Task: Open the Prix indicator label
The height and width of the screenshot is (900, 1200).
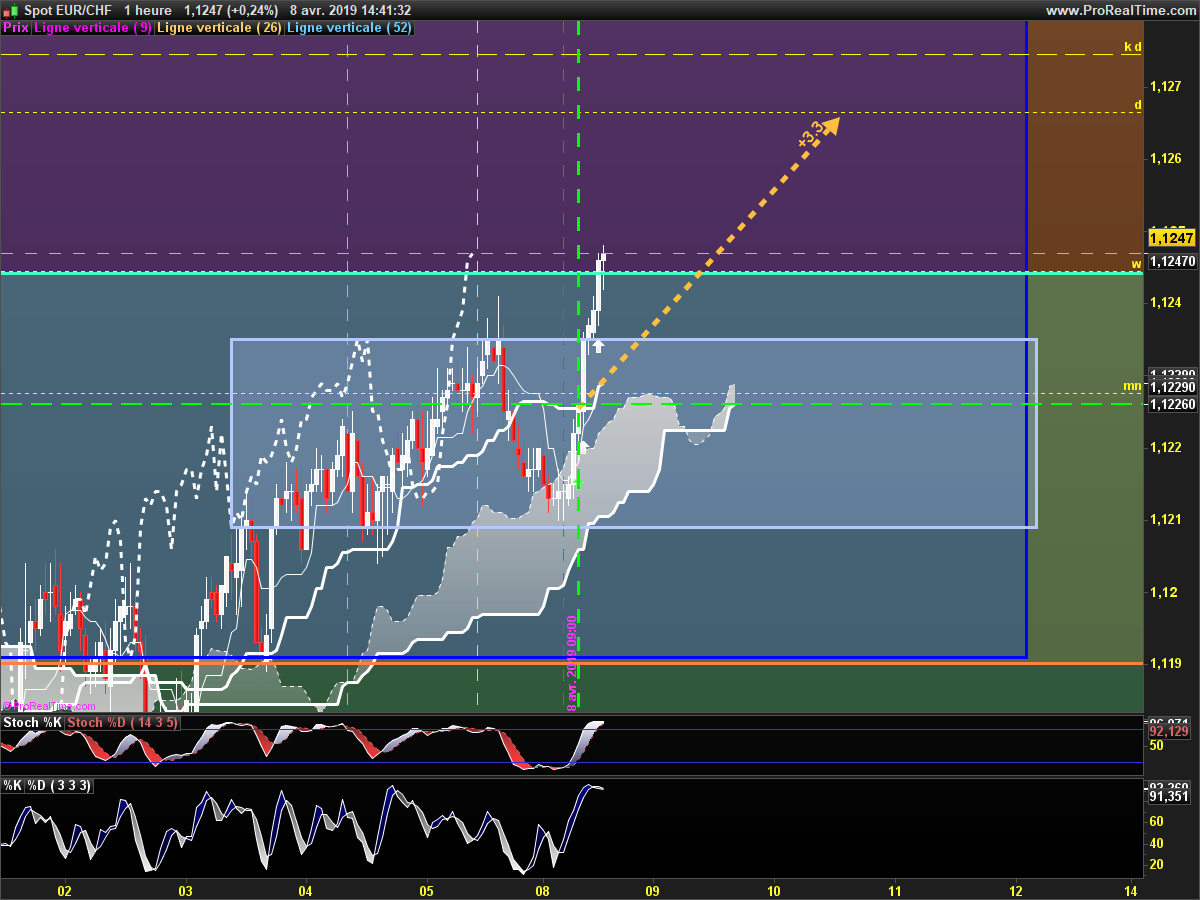Action: [16, 28]
